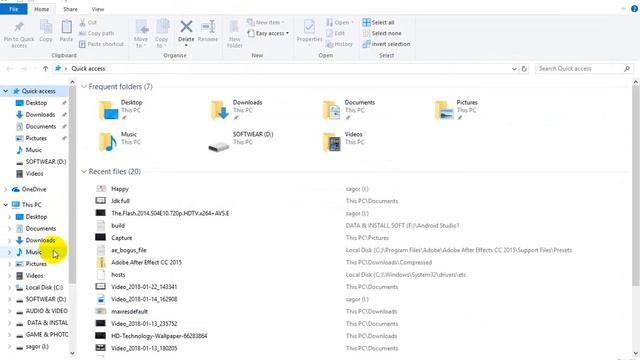Click Select all in the ribbon

click(378, 22)
